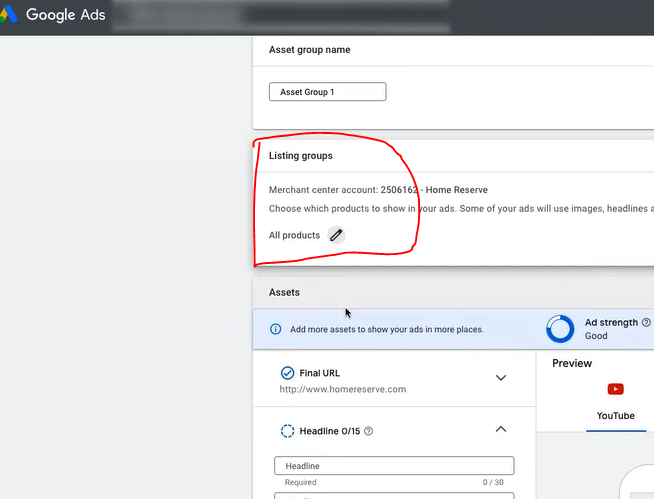Screen dimensions: 654x499
Task: Click the Final URL section title
Action: [319, 373]
